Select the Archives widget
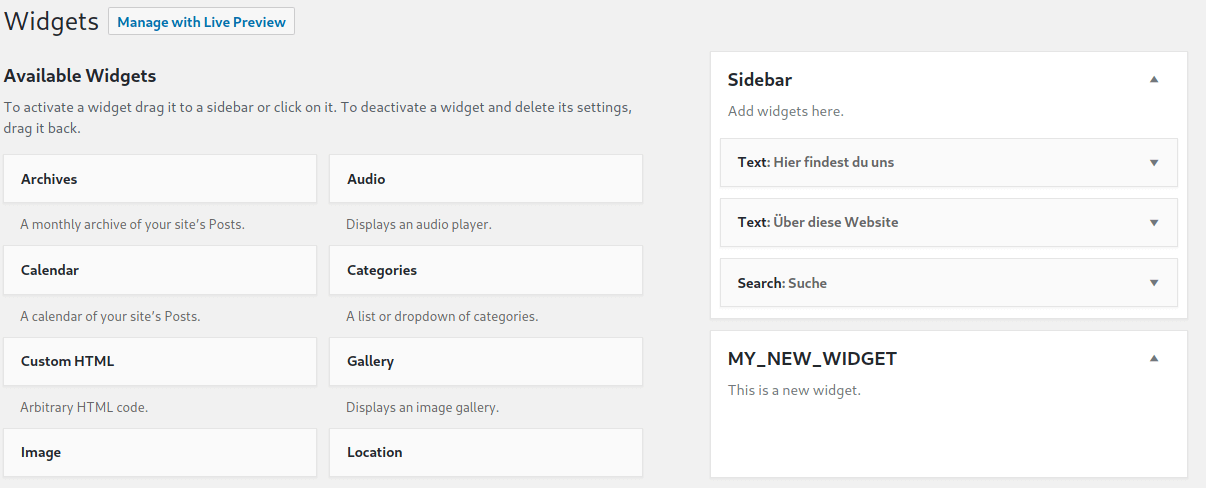The width and height of the screenshot is (1206, 488). tap(160, 179)
